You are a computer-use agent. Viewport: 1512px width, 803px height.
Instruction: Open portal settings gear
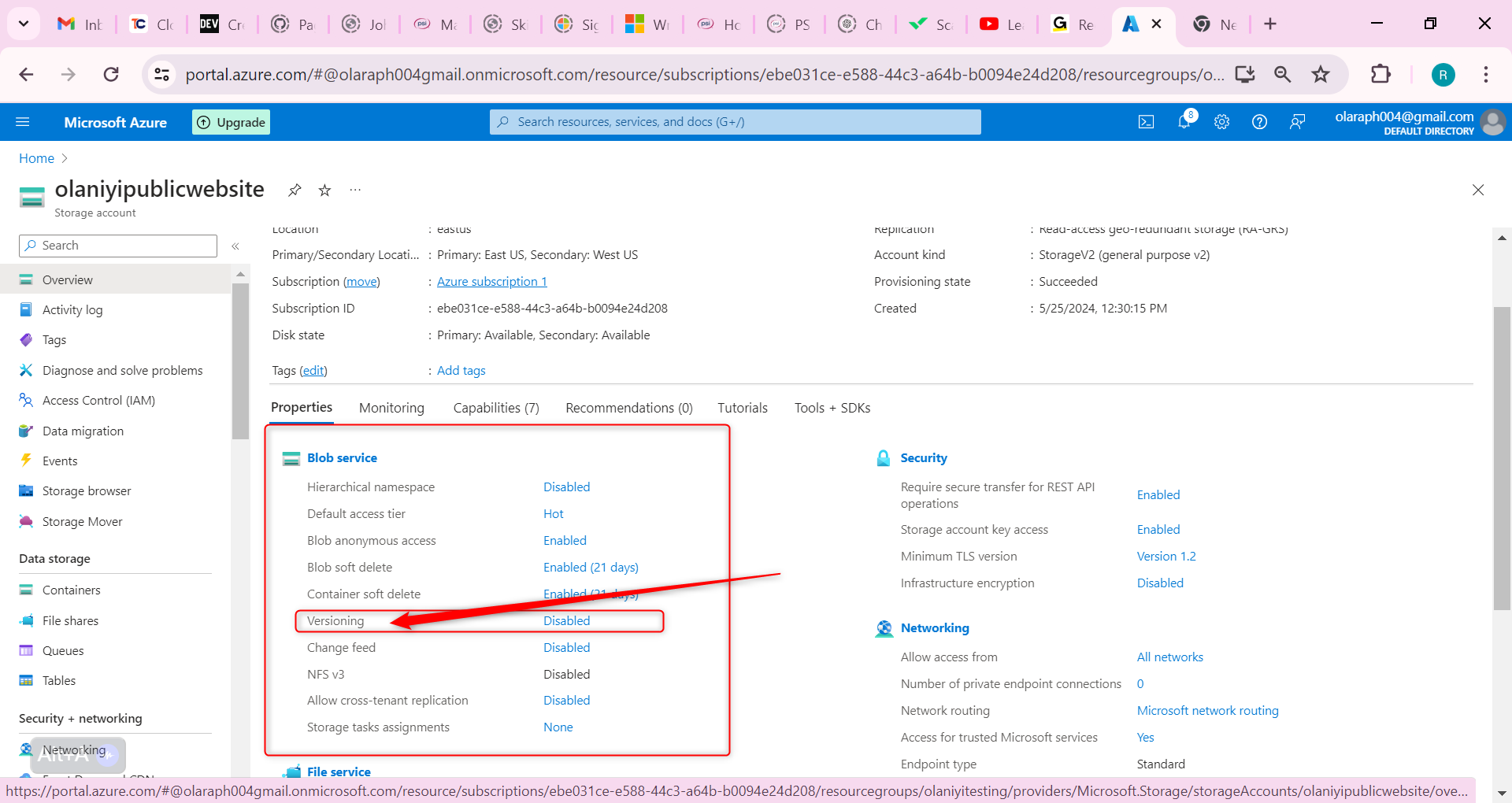point(1221,122)
